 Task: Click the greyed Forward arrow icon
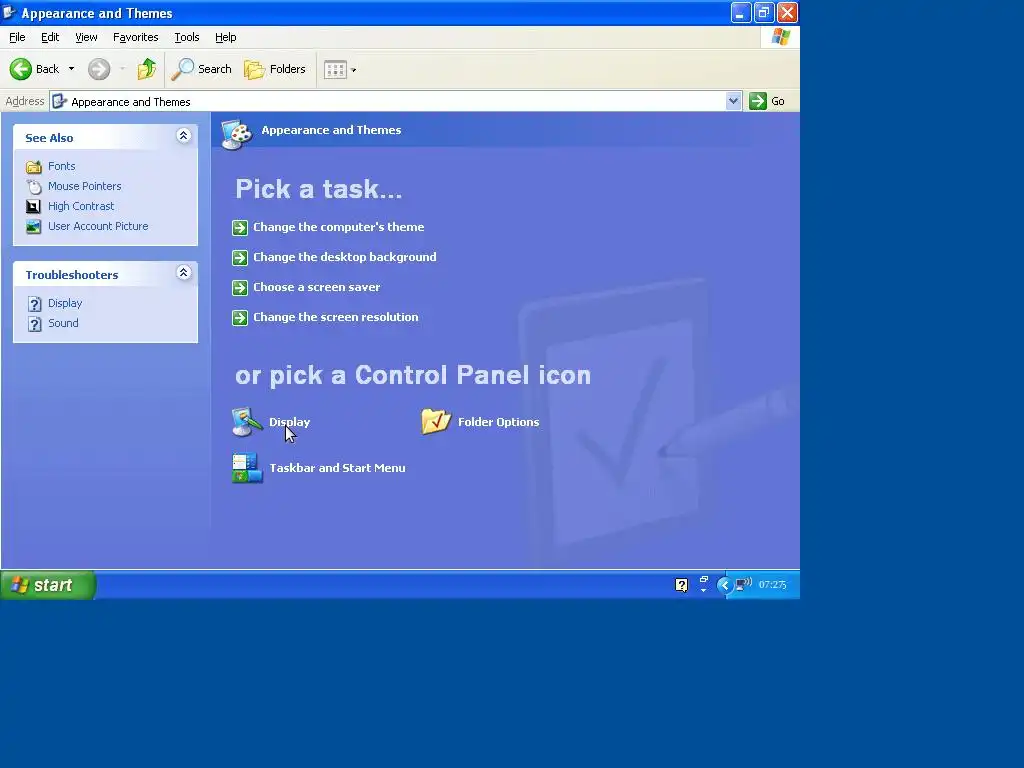click(x=99, y=69)
